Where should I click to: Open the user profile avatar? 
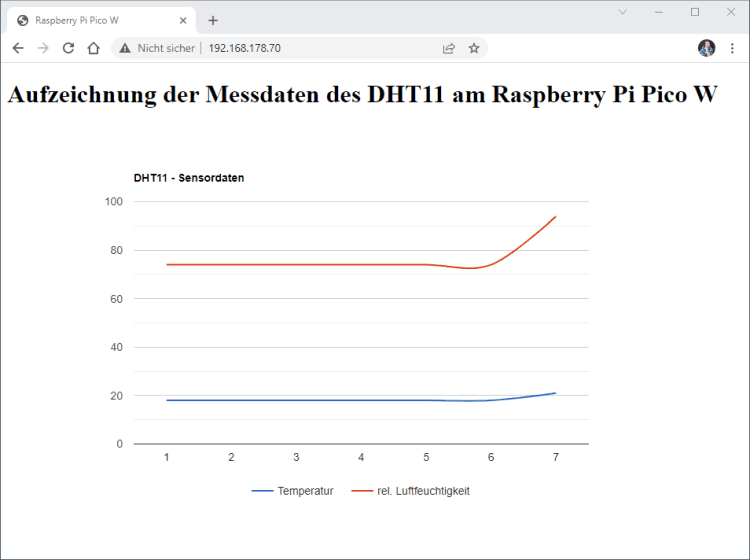point(706,48)
